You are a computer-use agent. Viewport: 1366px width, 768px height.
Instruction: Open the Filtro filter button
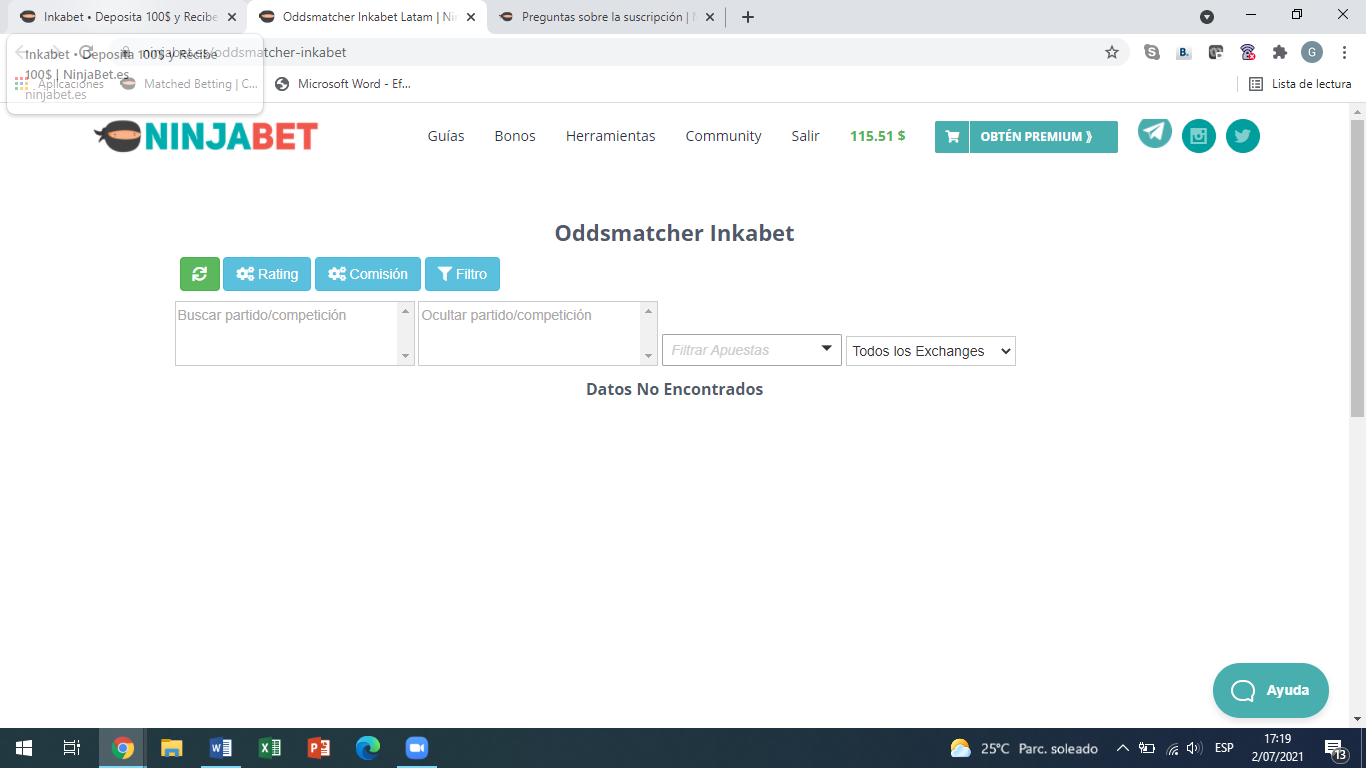pos(462,274)
